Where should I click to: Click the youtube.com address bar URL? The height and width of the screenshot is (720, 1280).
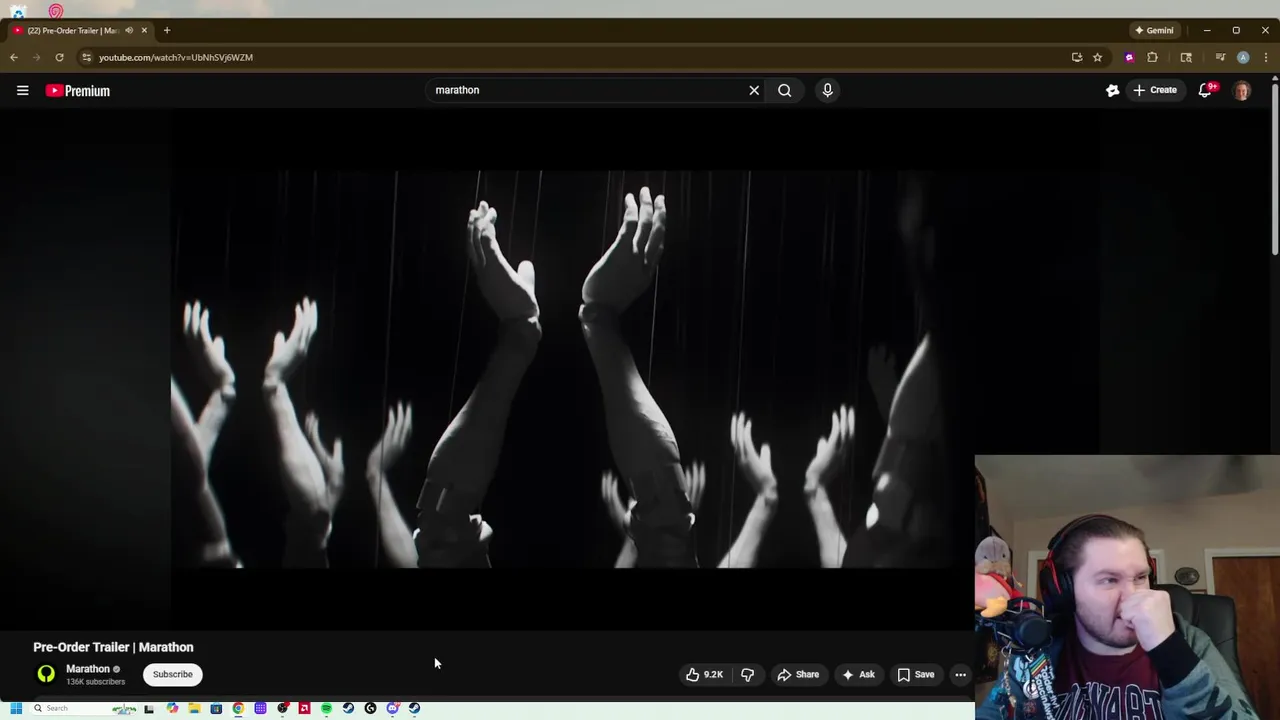(176, 57)
